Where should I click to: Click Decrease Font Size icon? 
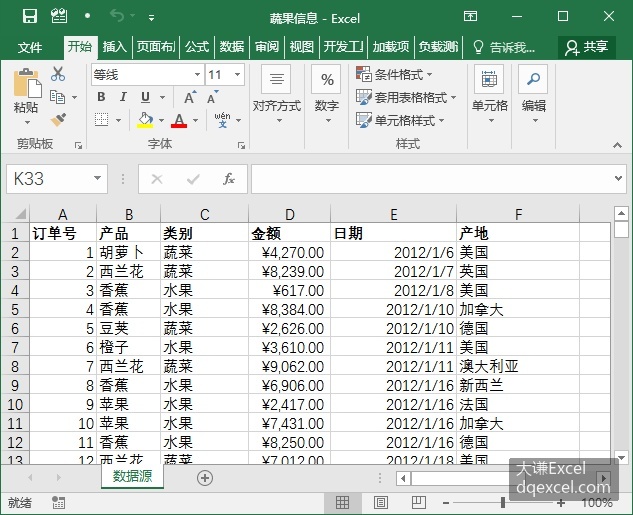[212, 97]
